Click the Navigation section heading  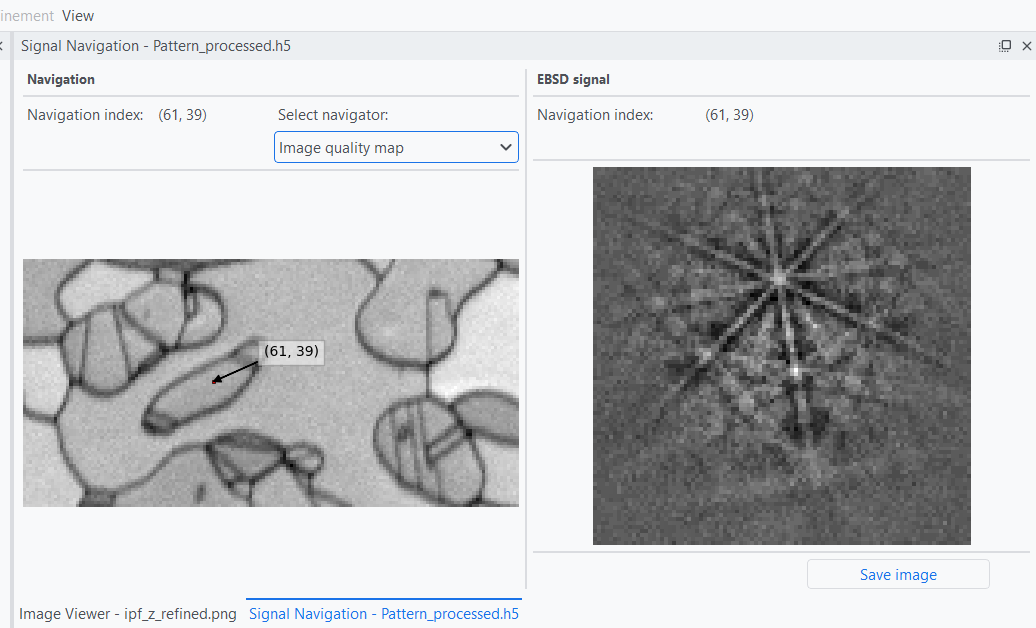coord(61,79)
